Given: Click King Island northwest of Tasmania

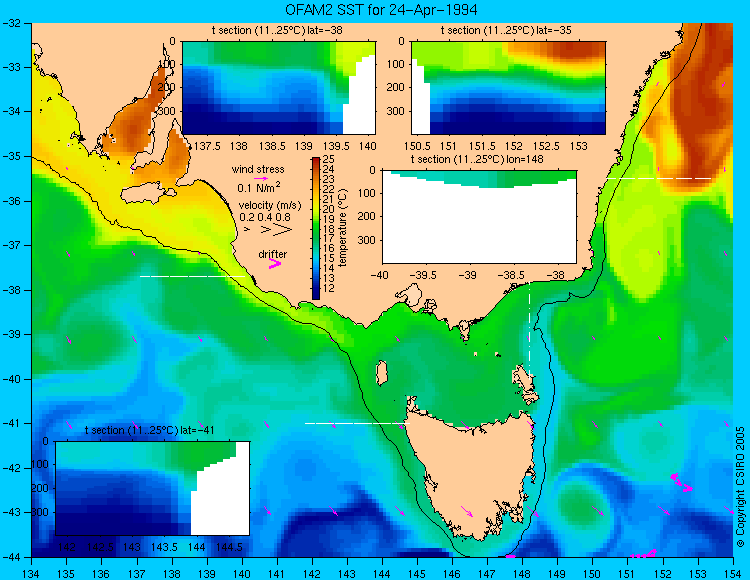Looking at the screenshot, I should [381, 373].
